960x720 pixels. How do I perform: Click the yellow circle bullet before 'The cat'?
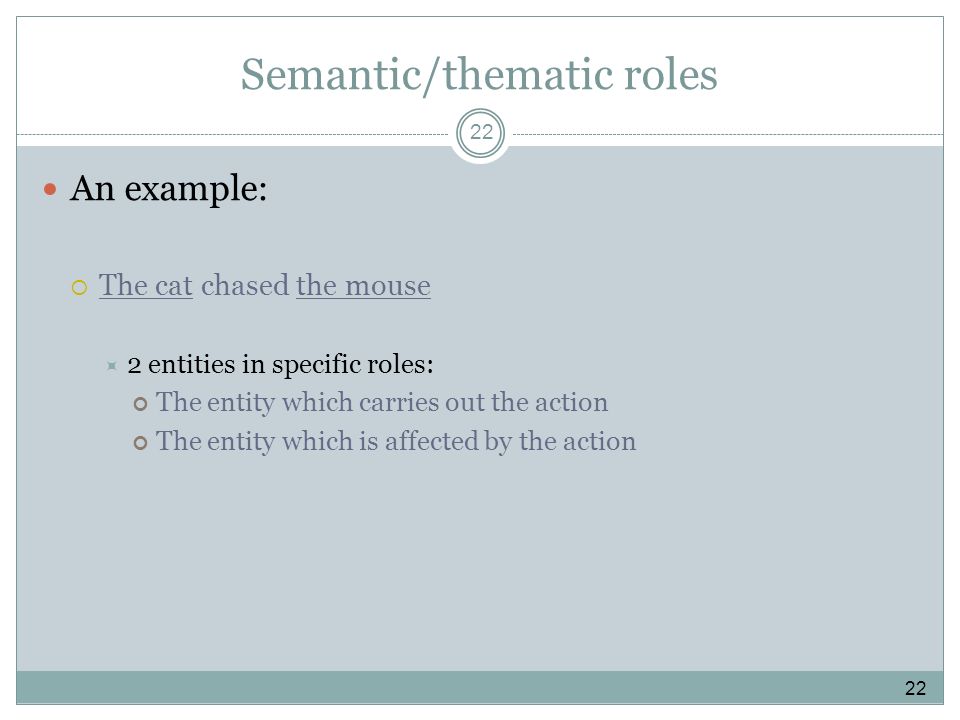(x=80, y=287)
